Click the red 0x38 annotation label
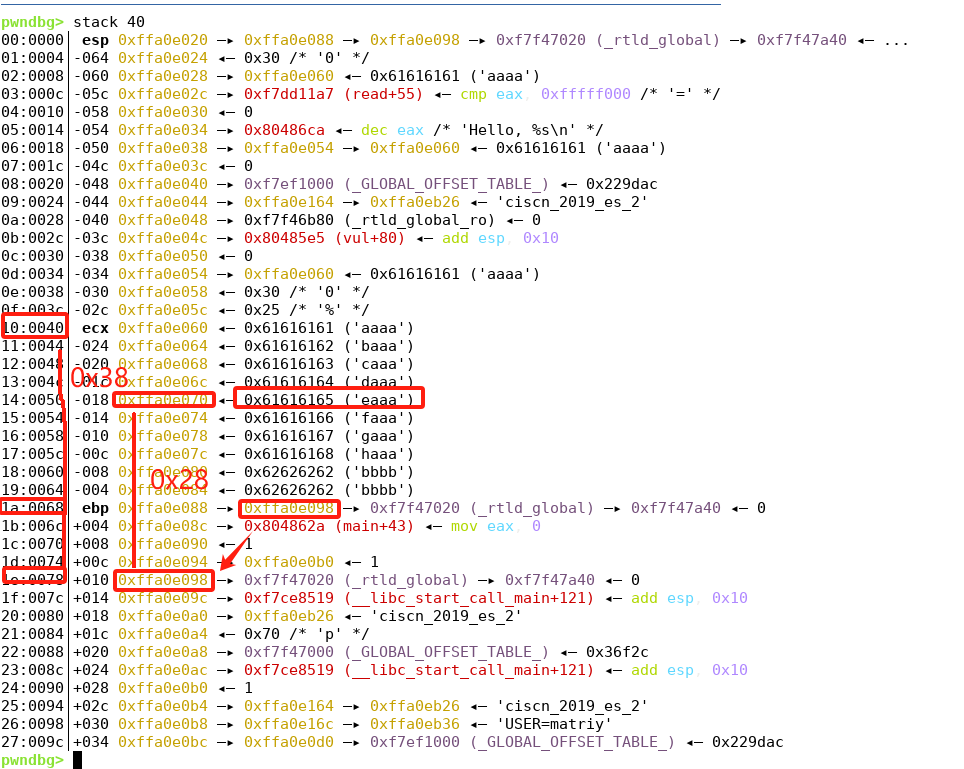964x769 pixels. point(98,377)
